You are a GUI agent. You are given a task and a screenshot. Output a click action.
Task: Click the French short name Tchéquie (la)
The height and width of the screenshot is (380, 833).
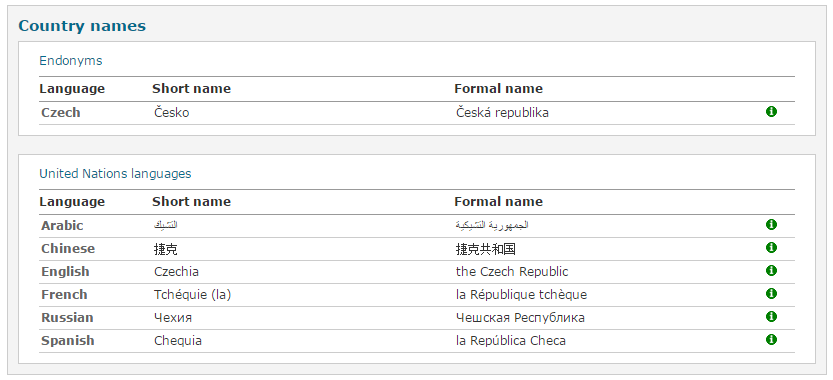193,295
